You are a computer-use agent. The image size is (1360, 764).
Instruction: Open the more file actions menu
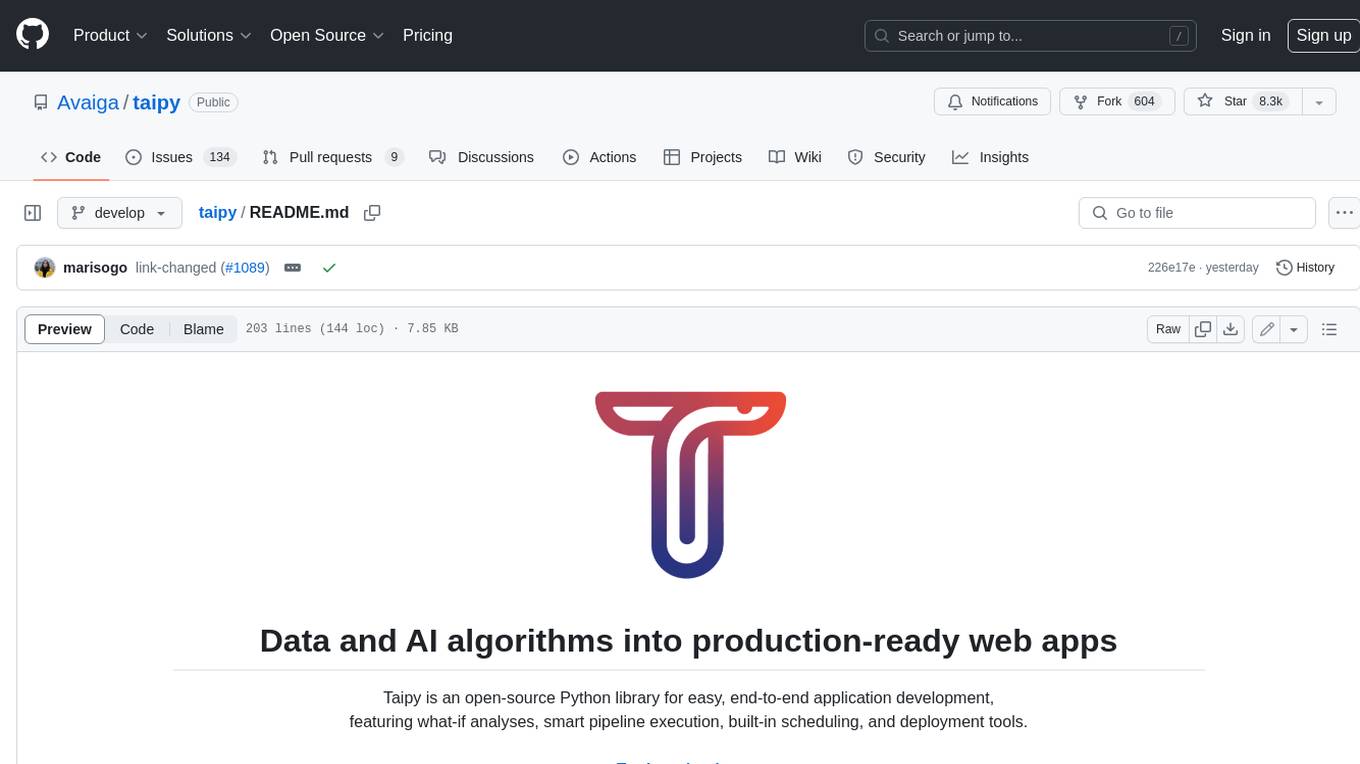tap(1345, 213)
